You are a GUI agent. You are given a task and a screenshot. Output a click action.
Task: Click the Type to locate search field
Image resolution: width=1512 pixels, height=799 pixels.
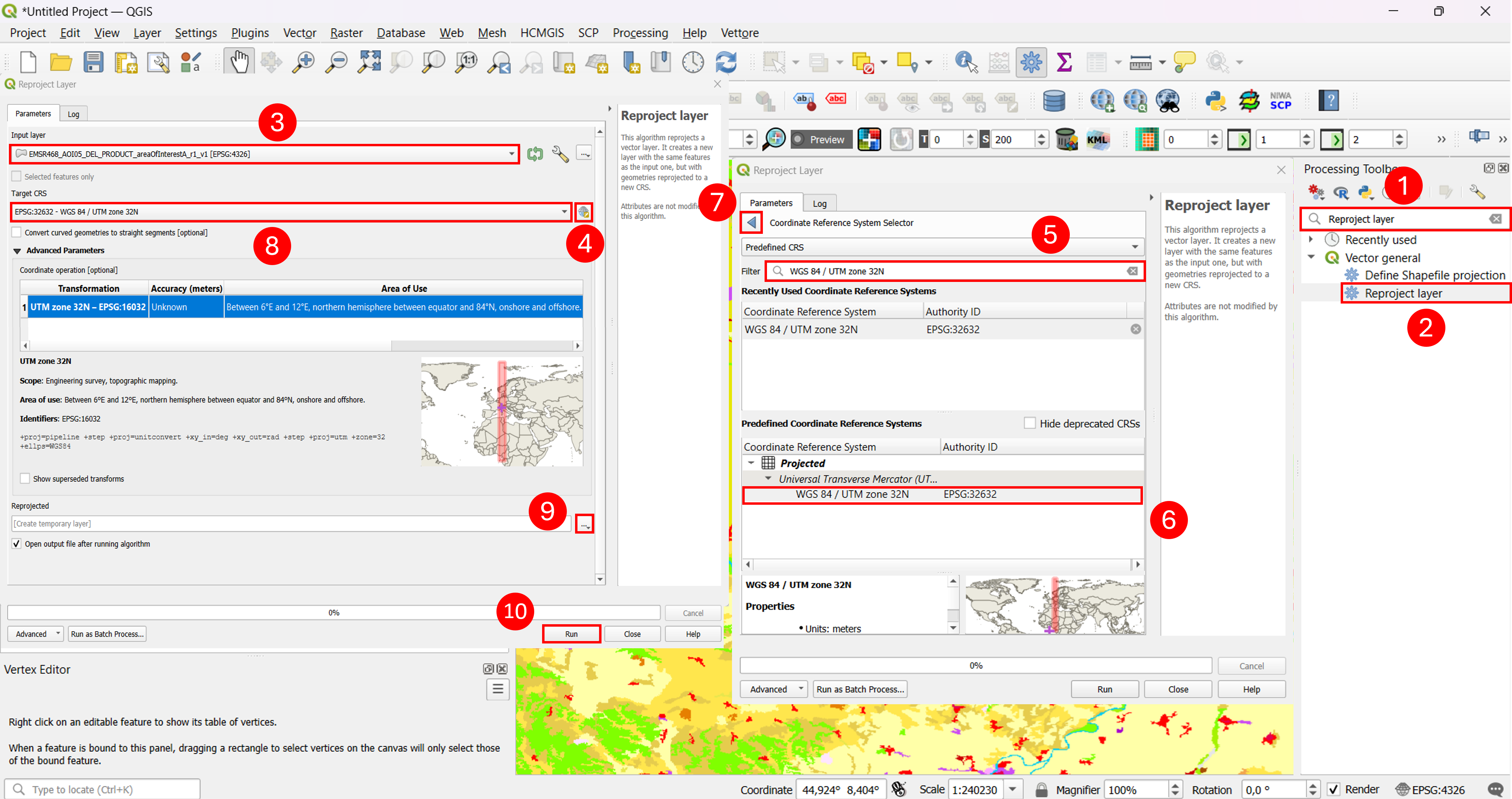coord(102,790)
